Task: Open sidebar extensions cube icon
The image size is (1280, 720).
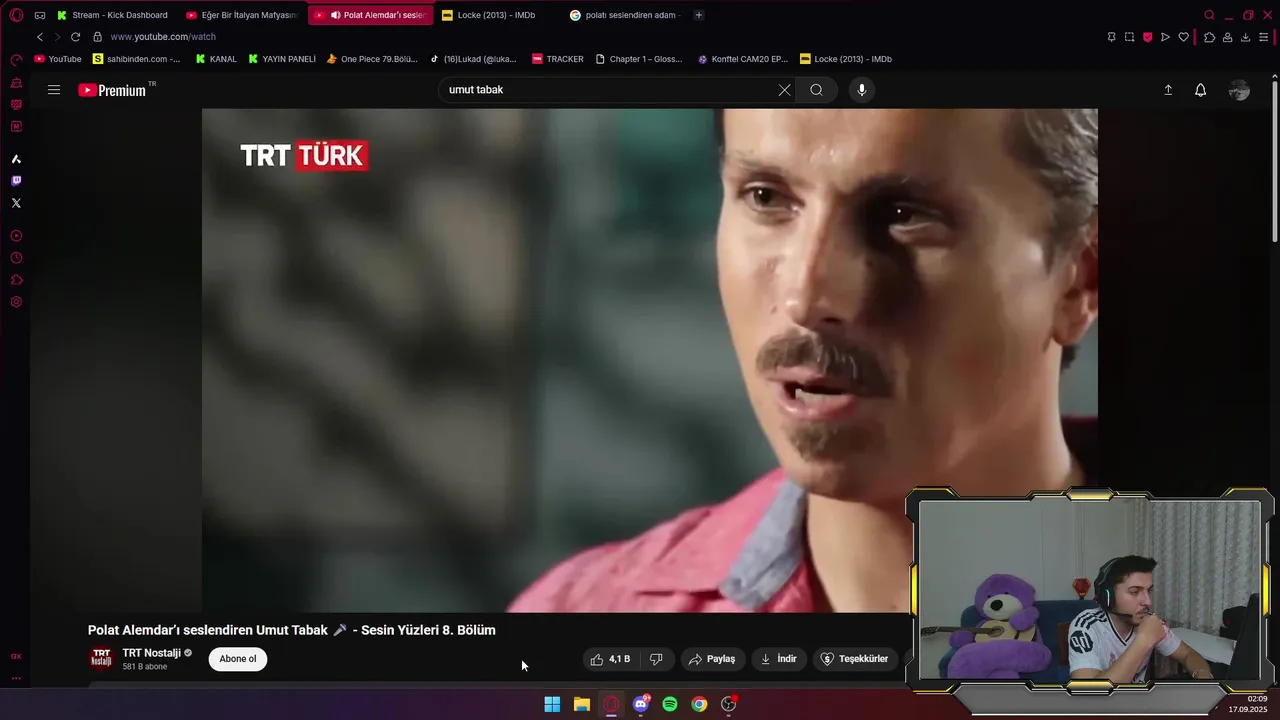Action: click(16, 280)
